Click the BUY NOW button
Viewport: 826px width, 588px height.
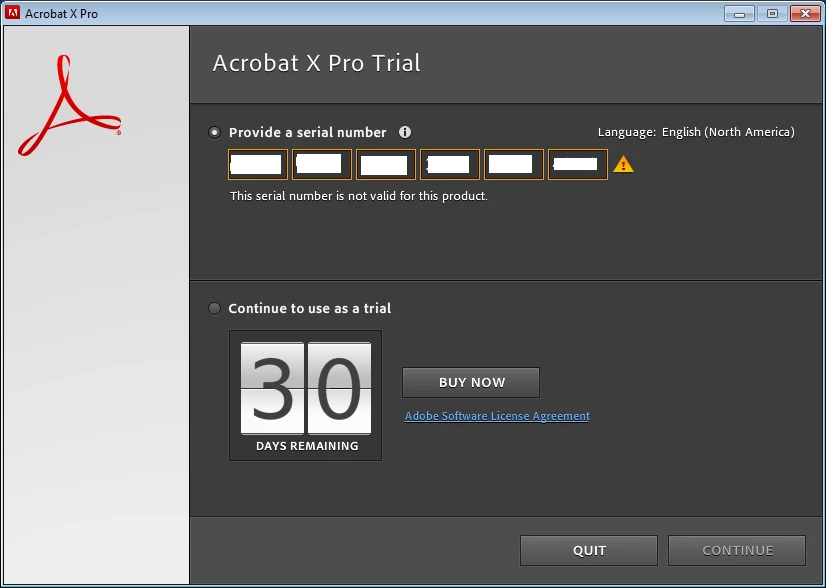pyautogui.click(x=471, y=383)
